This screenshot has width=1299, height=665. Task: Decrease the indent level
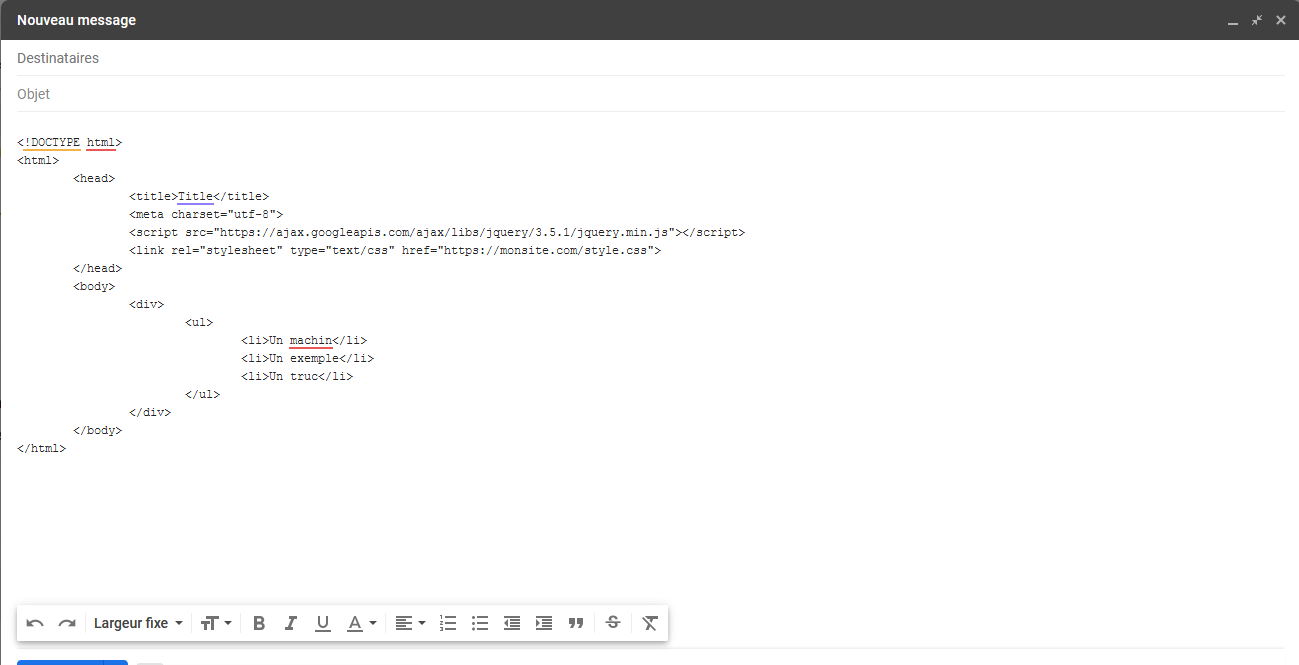coord(512,623)
